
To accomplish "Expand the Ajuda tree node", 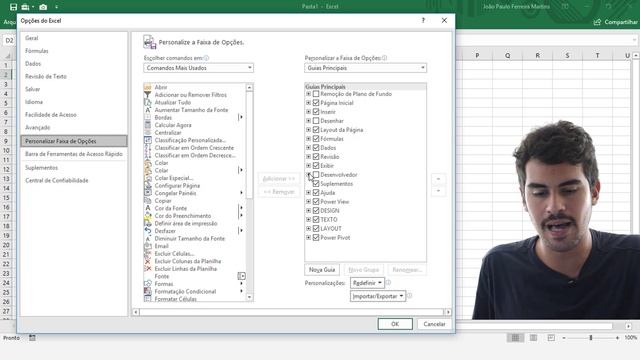I will pos(309,193).
